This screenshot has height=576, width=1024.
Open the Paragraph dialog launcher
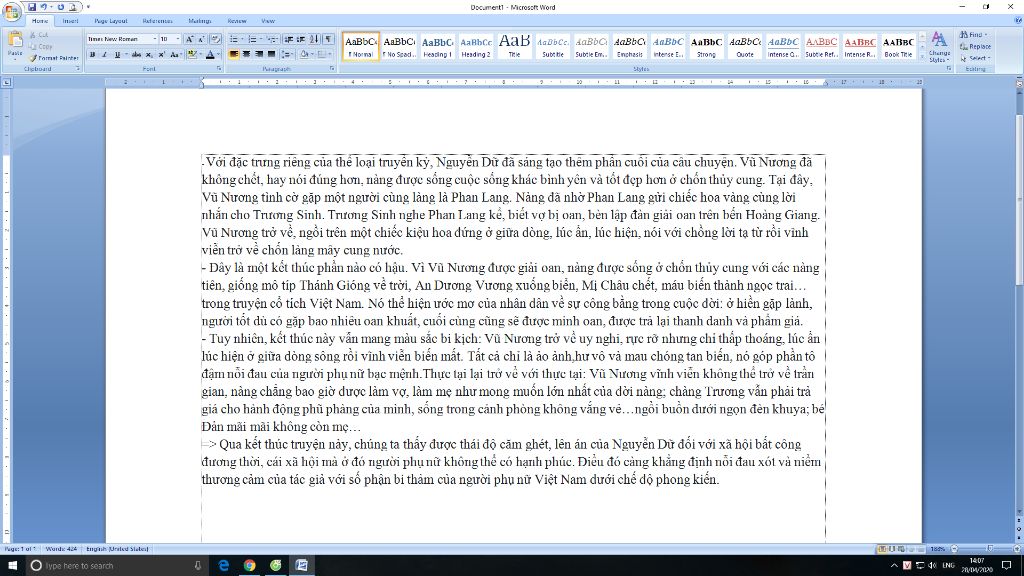(332, 69)
